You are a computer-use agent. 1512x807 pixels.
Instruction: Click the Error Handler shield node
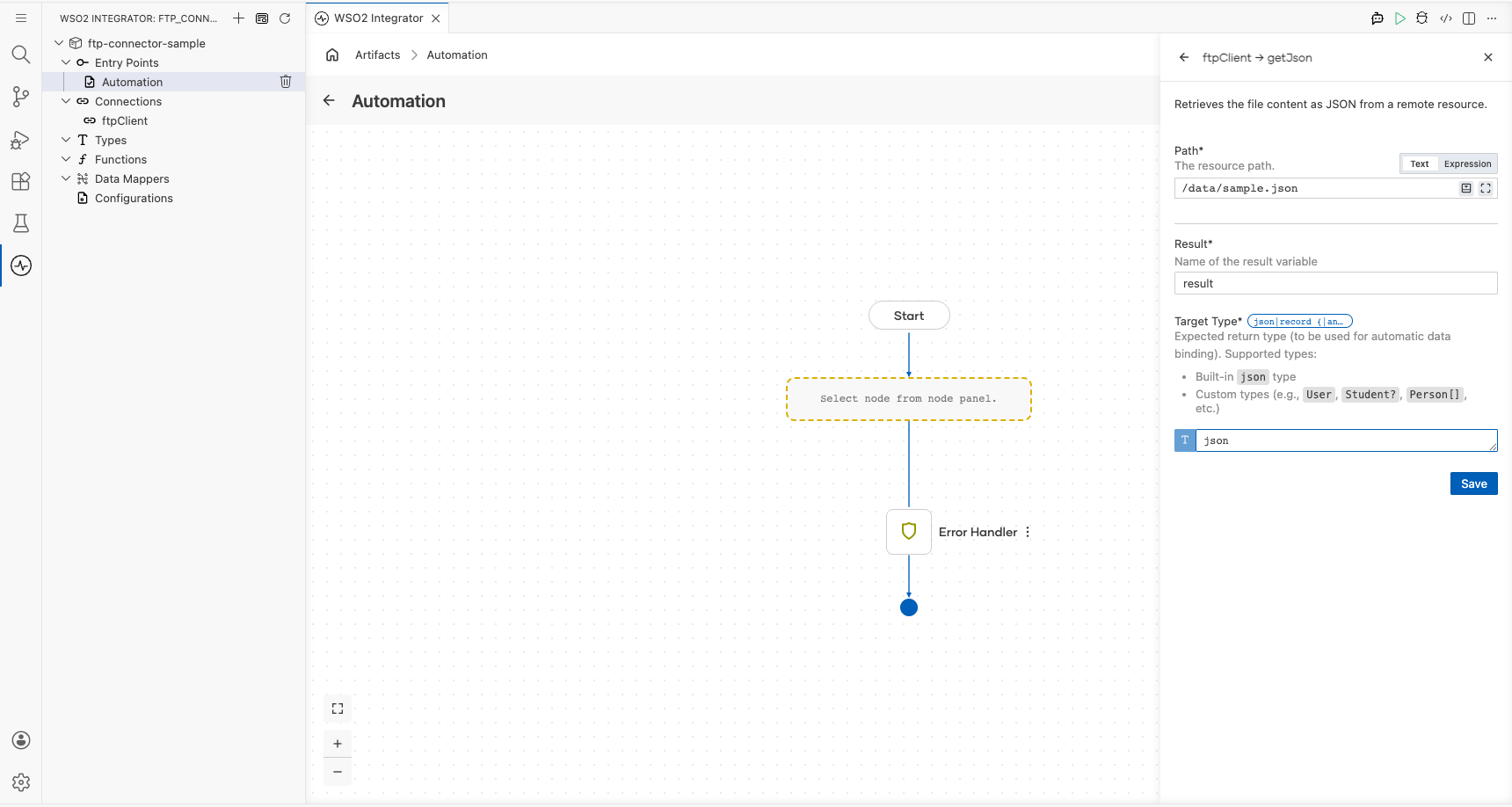point(909,532)
